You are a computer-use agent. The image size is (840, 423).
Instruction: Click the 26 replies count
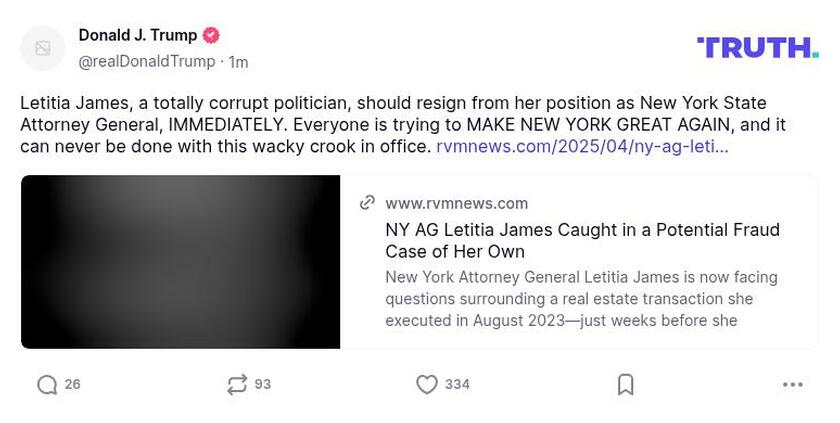(x=73, y=385)
